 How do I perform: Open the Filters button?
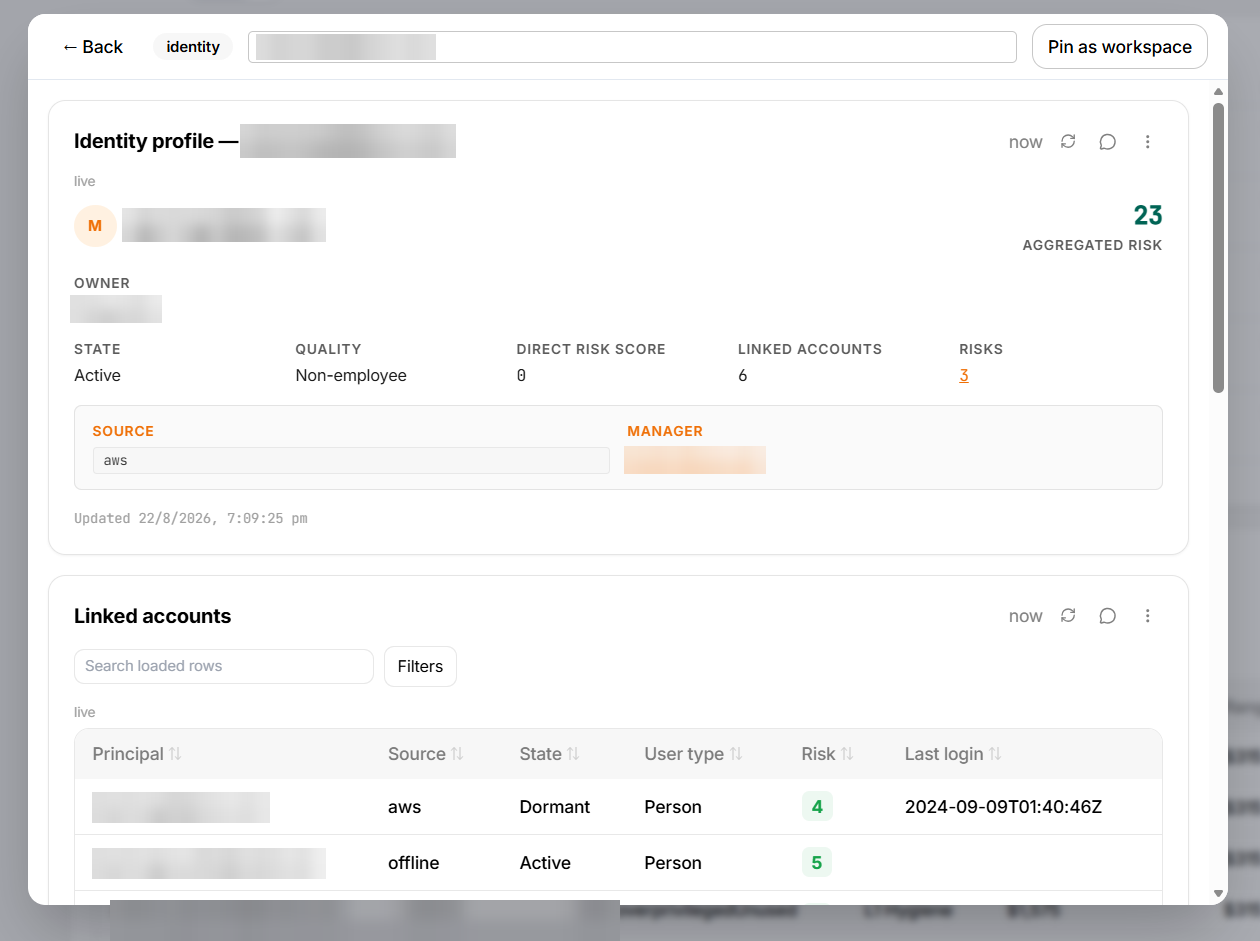coord(420,667)
